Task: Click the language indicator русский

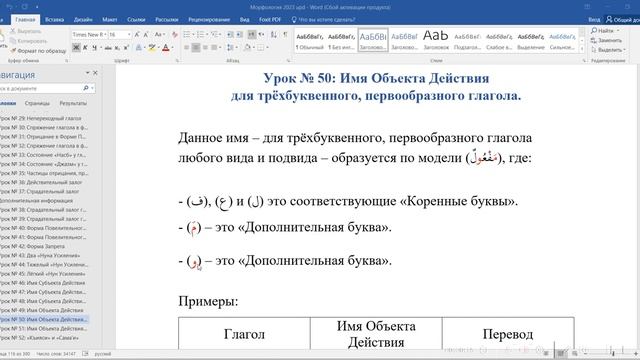Action: click(x=102, y=354)
